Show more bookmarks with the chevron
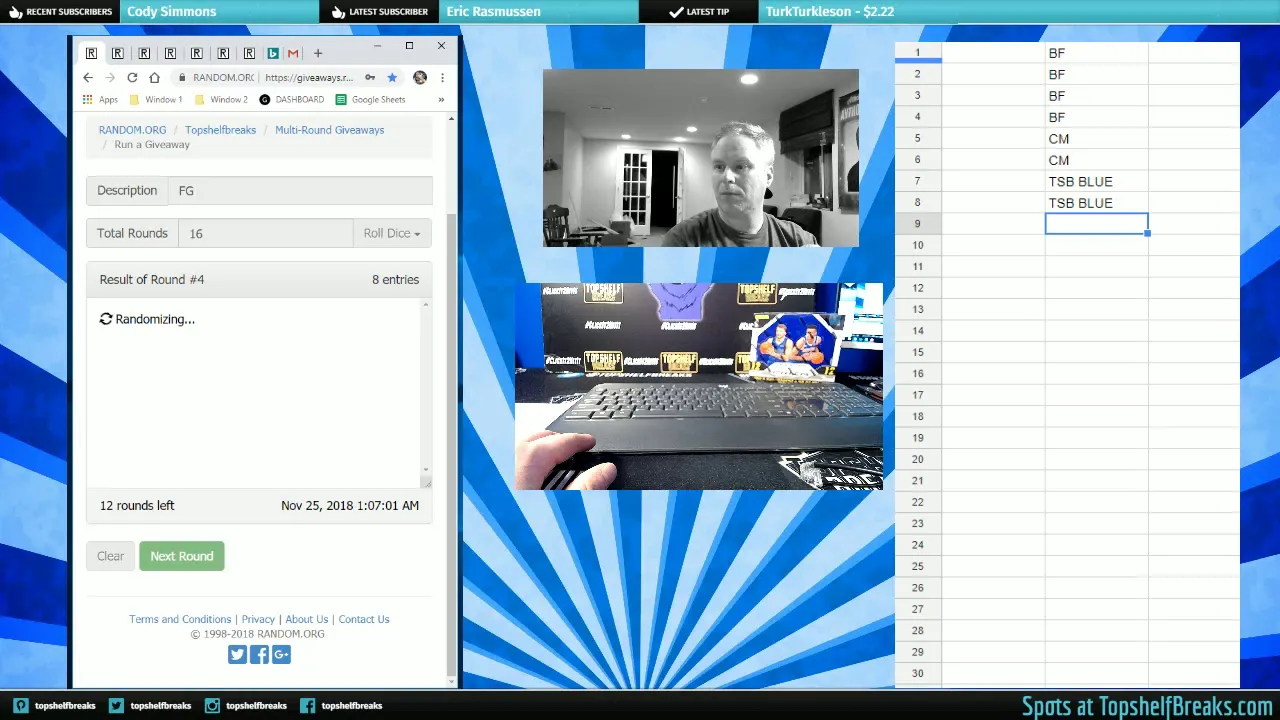The width and height of the screenshot is (1280, 720). tap(441, 99)
